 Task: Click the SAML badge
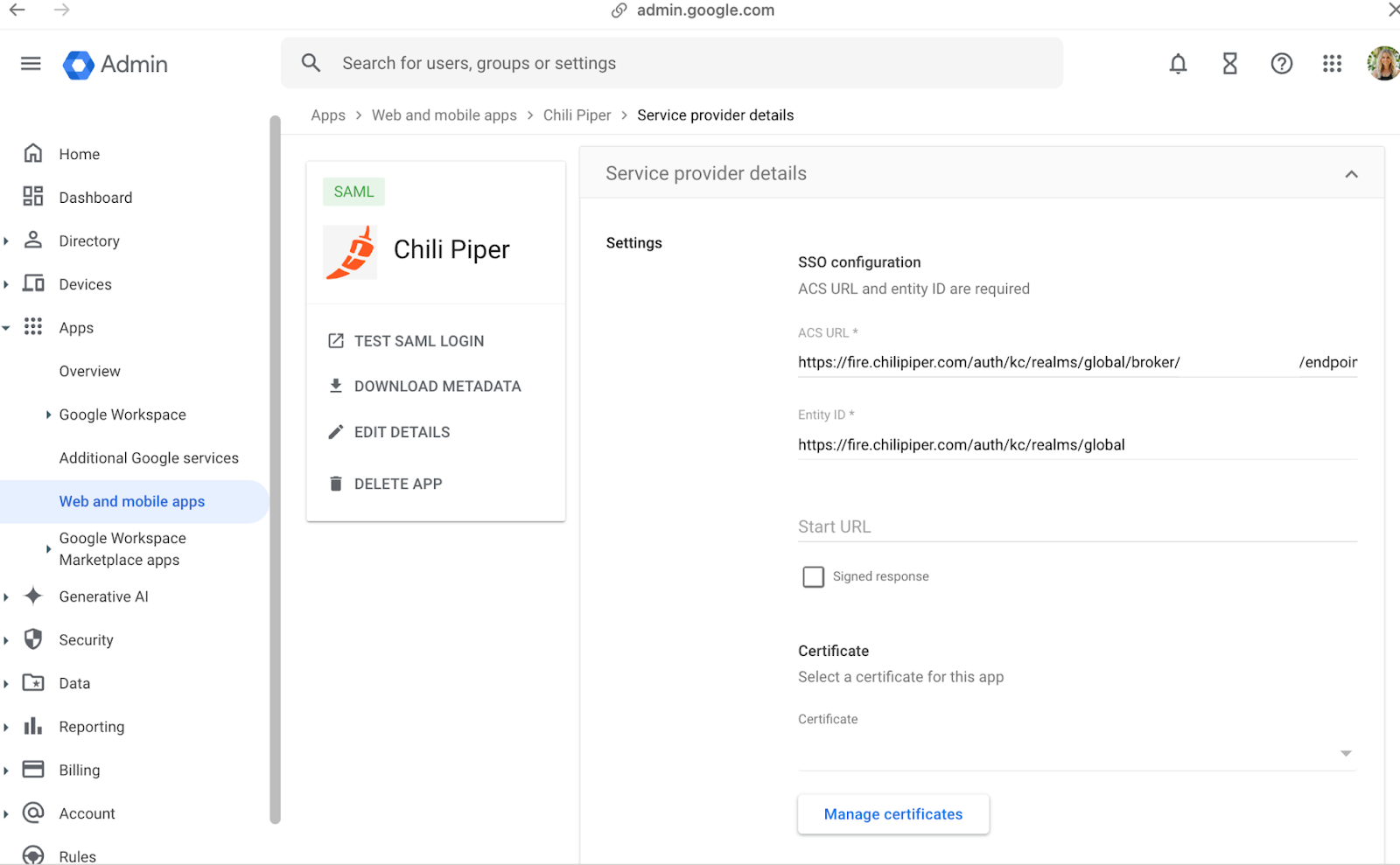point(353,192)
